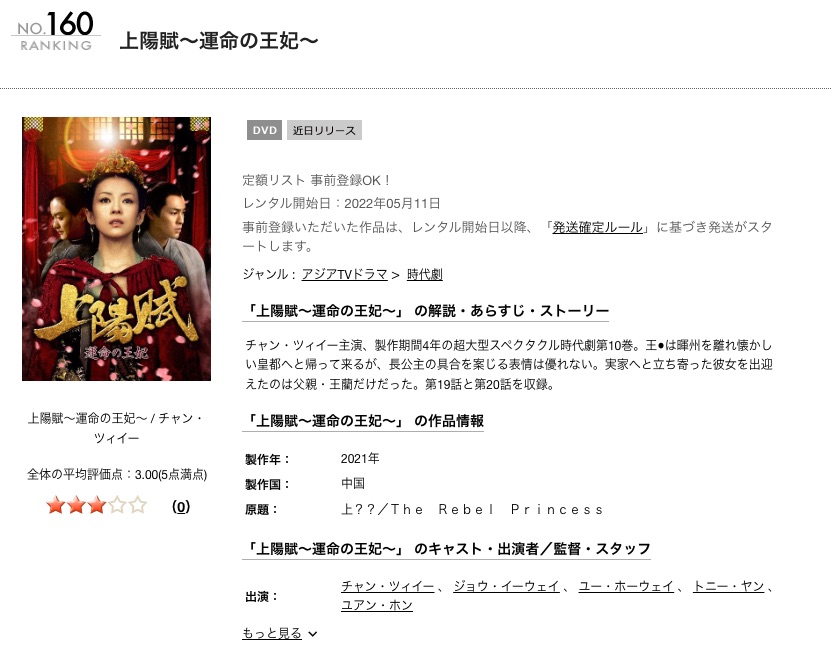This screenshot has height=654, width=831.
Task: Click the 近日リリース badge
Action: click(324, 130)
